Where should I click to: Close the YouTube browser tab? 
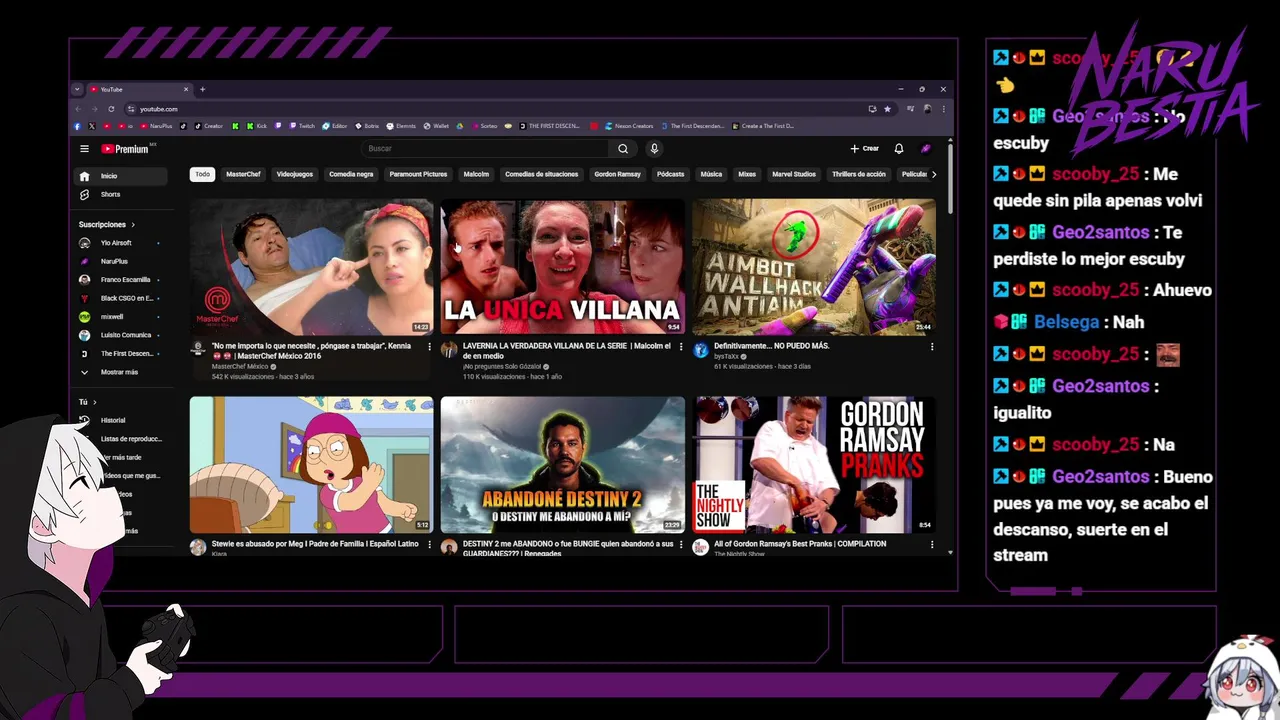point(185,89)
